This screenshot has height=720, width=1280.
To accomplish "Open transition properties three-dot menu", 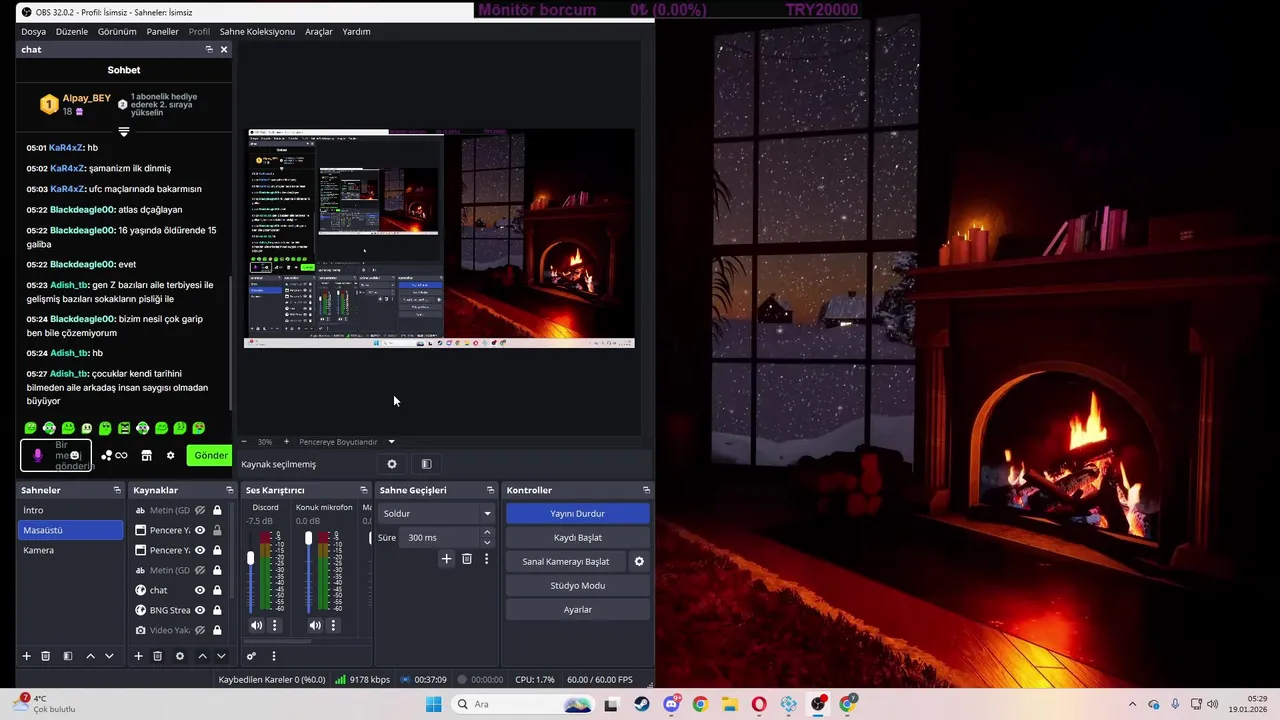I will pos(487,559).
